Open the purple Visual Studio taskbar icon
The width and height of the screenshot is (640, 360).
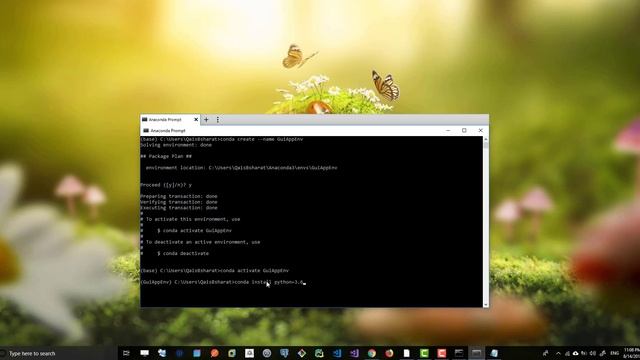tap(354, 353)
